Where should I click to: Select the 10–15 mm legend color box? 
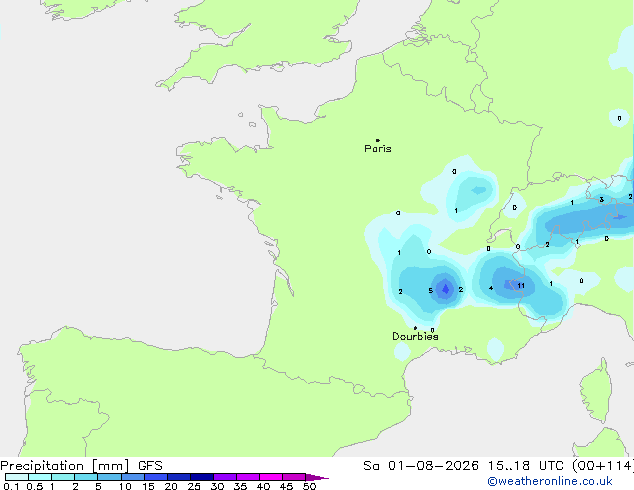click(x=133, y=477)
